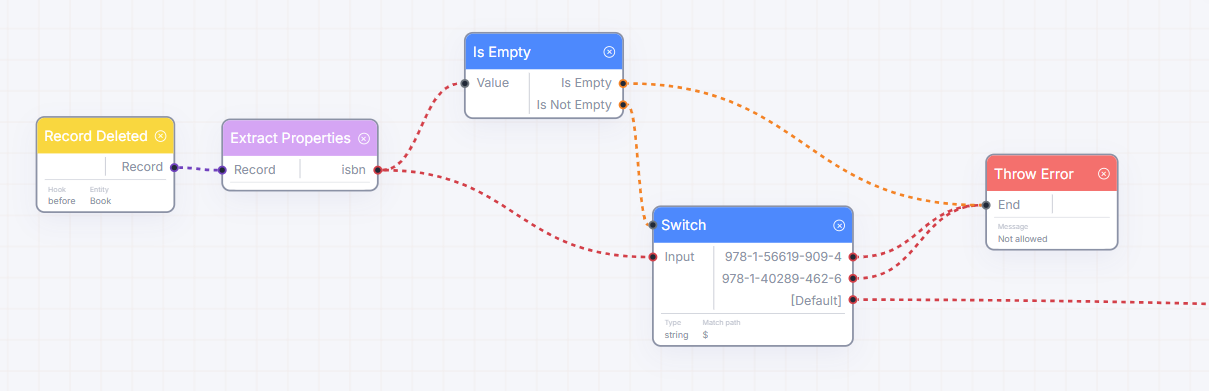
Task: Click the 'Not allowed' message text
Action: point(1023,239)
